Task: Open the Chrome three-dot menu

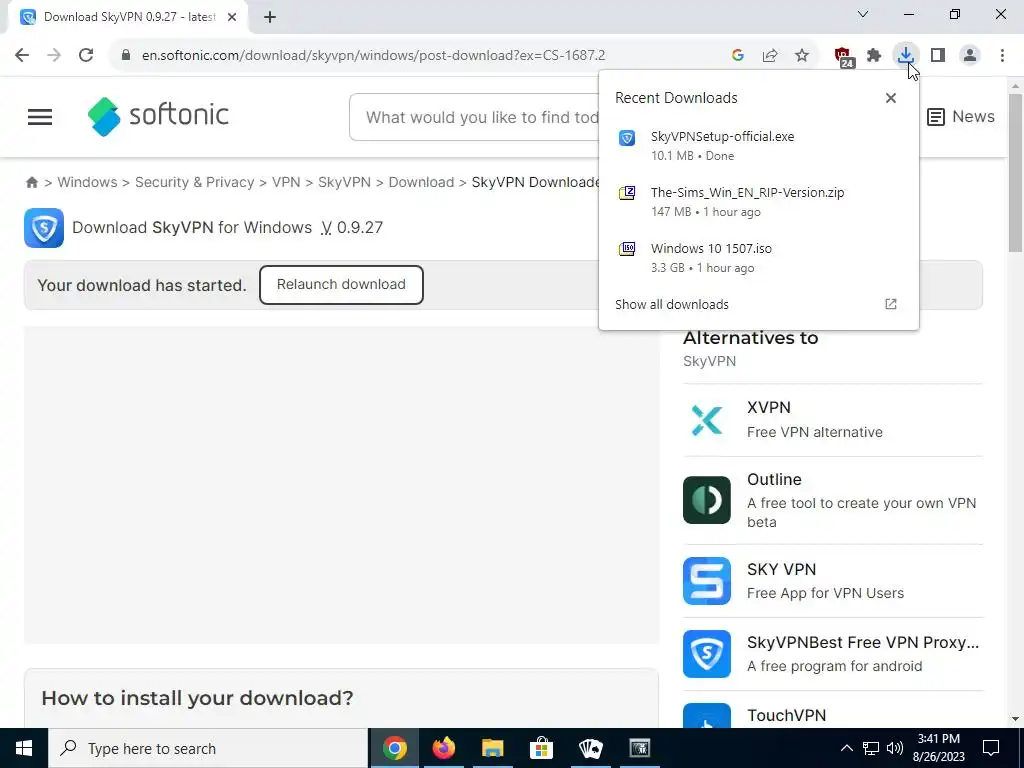Action: pos(1002,56)
